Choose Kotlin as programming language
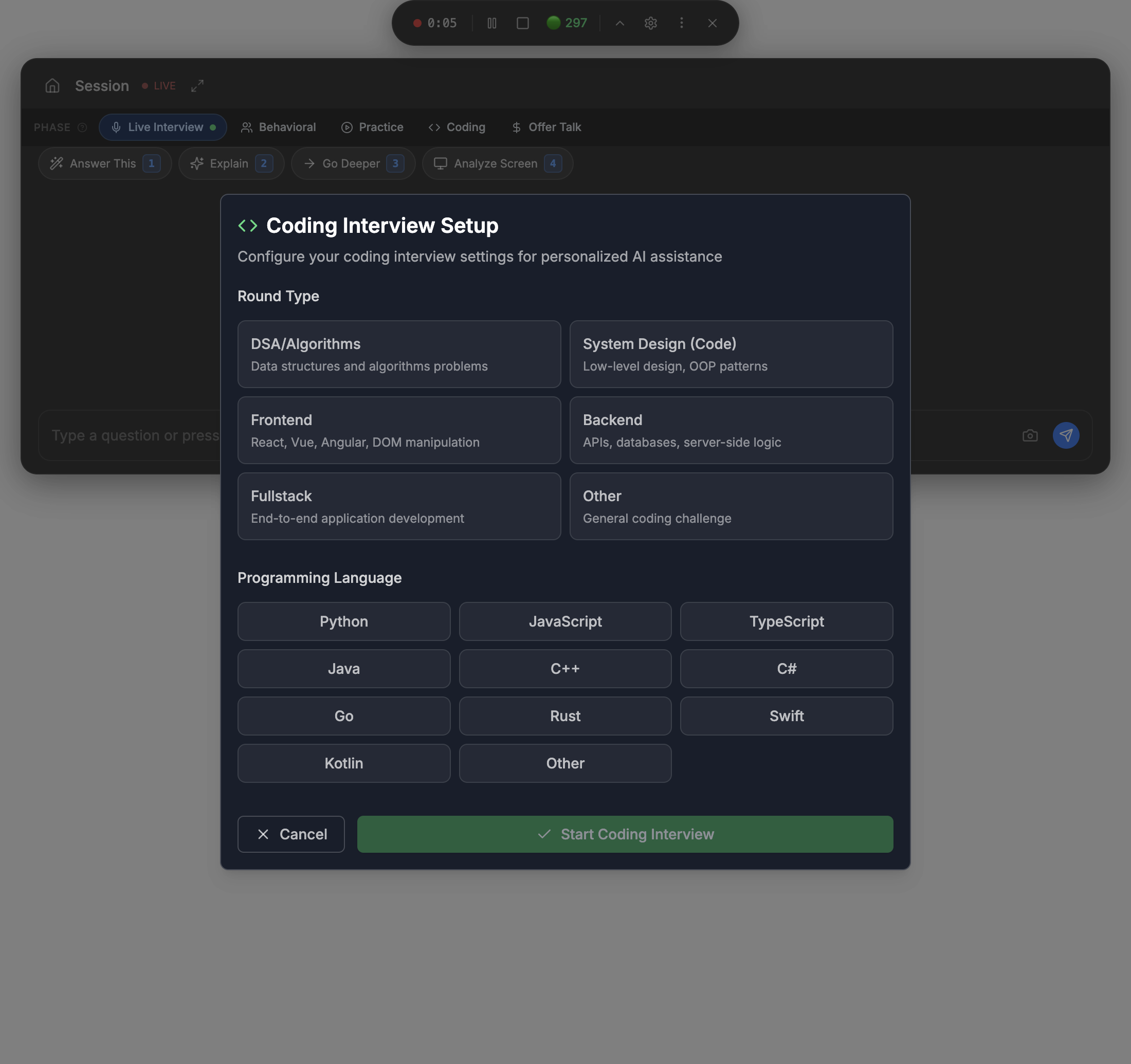Screen dimensions: 1131x1064 click(x=344, y=763)
